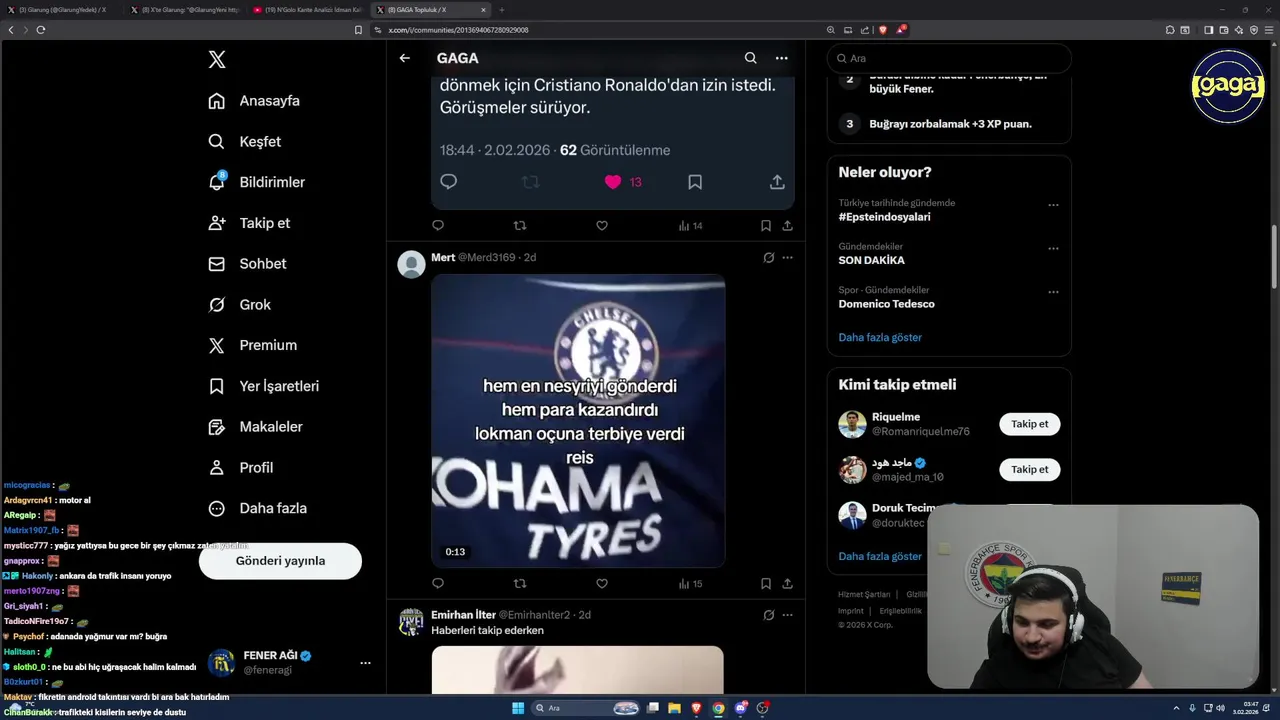Like Mert's Chelsea video post
This screenshot has width=1280, height=720.
coord(602,584)
